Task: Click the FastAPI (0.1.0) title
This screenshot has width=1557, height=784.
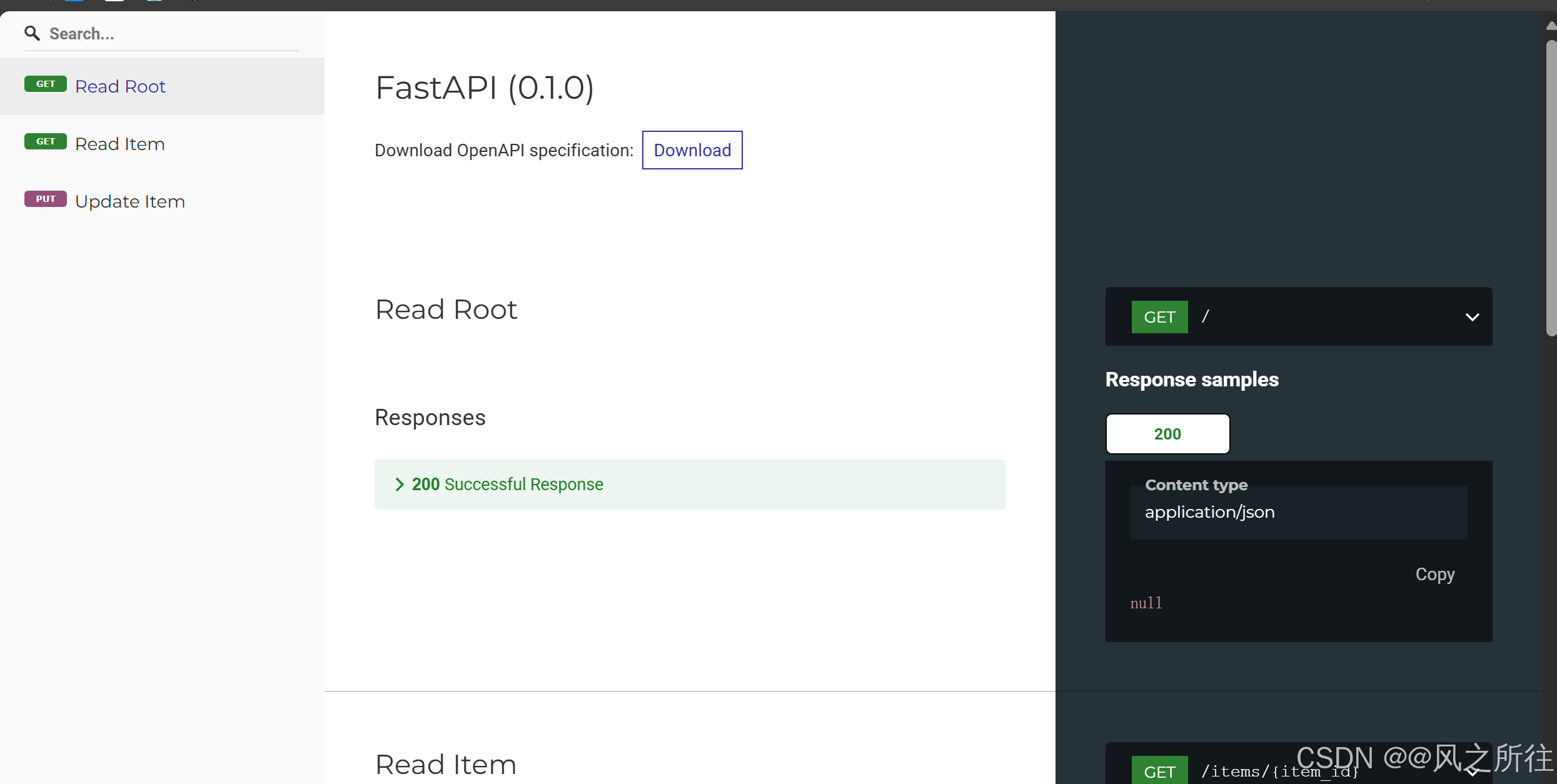Action: (x=484, y=88)
